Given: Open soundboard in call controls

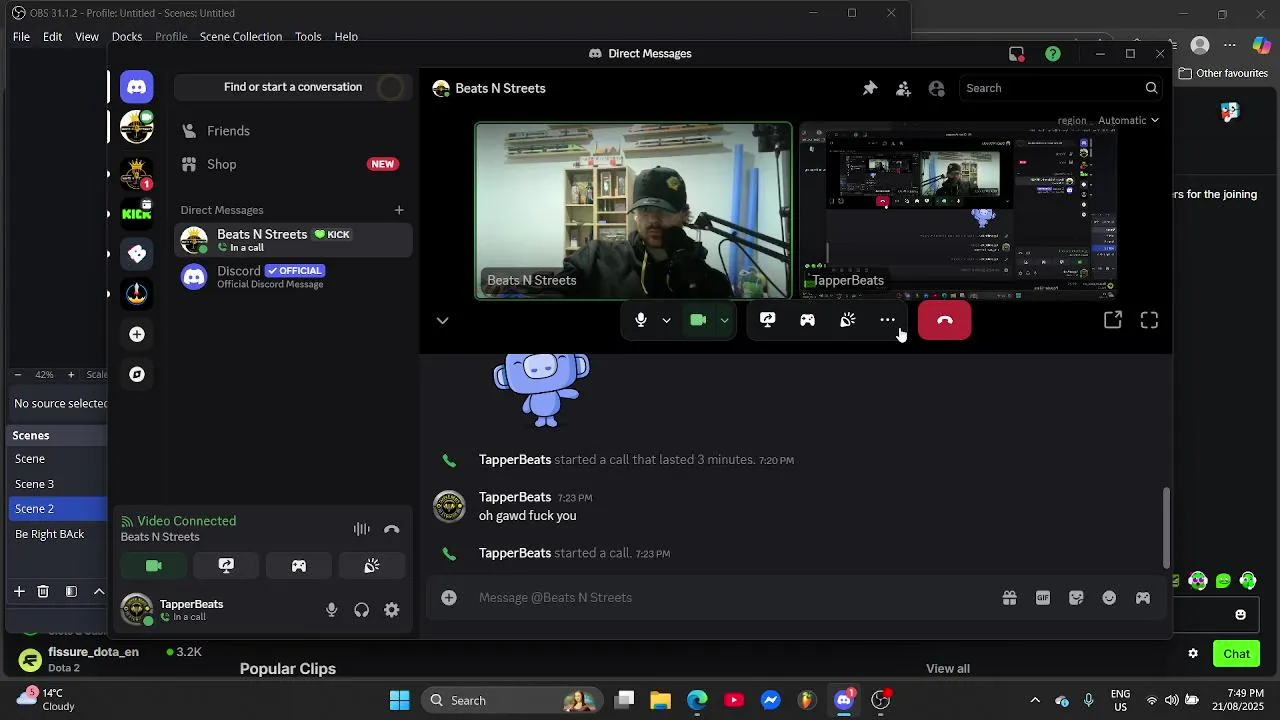Looking at the screenshot, I should tap(847, 320).
